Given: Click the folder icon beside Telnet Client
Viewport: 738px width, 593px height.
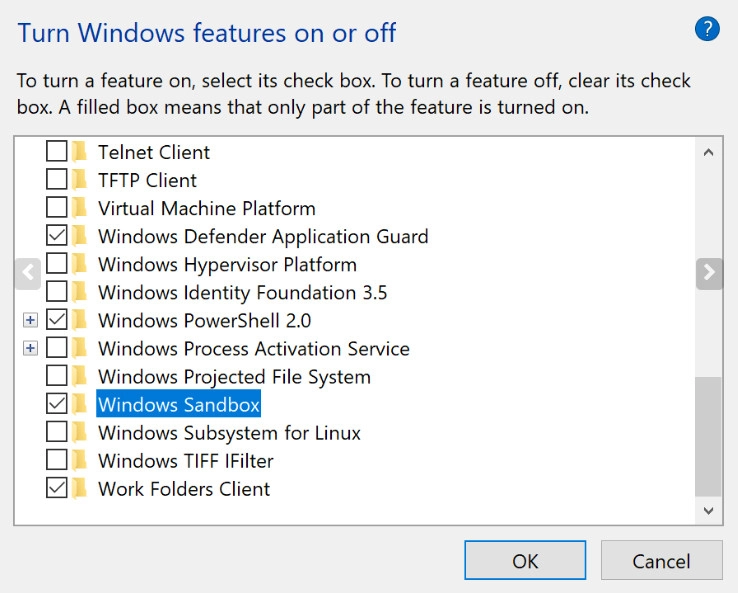Looking at the screenshot, I should coord(80,152).
